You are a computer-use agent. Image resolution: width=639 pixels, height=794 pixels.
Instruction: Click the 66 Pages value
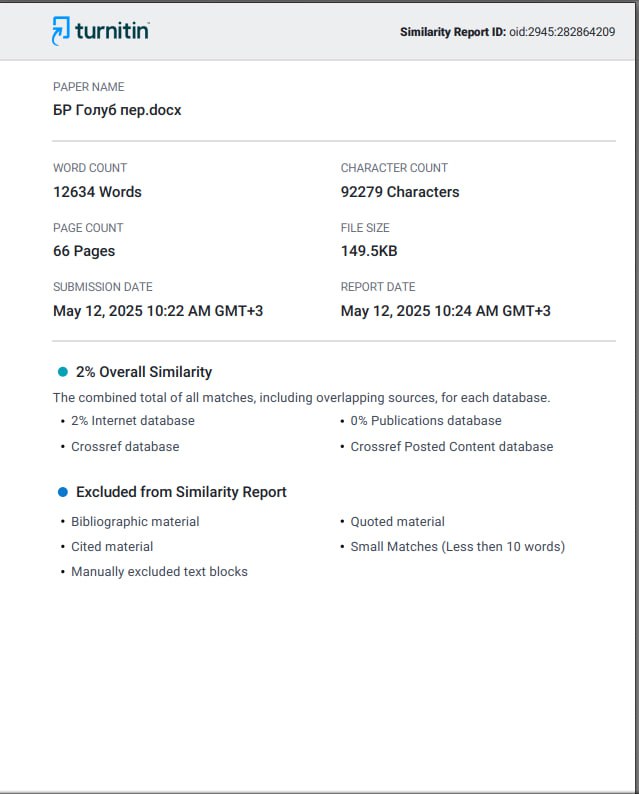(x=84, y=251)
